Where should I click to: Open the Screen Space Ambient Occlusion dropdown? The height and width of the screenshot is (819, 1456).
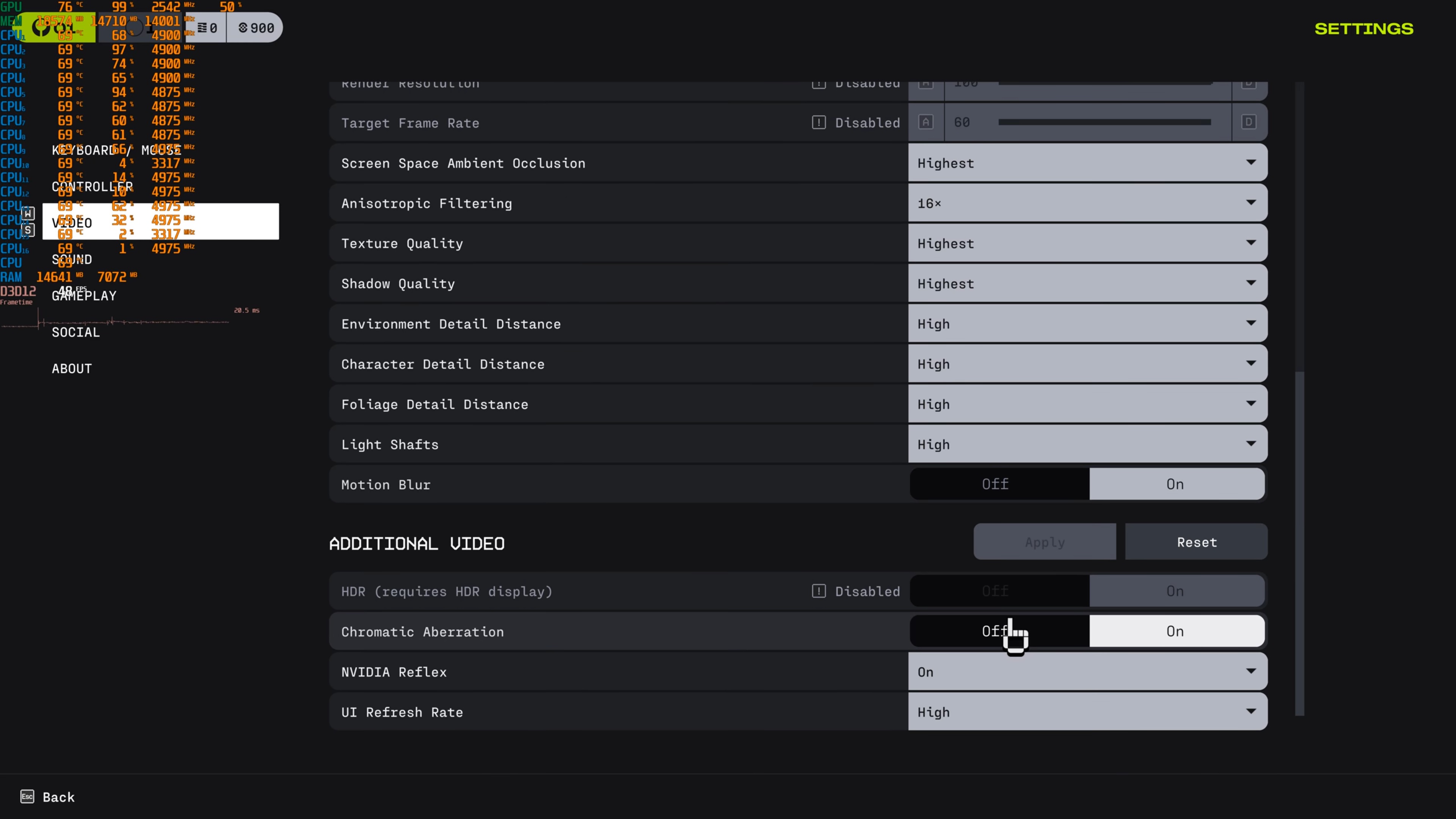click(x=1087, y=163)
